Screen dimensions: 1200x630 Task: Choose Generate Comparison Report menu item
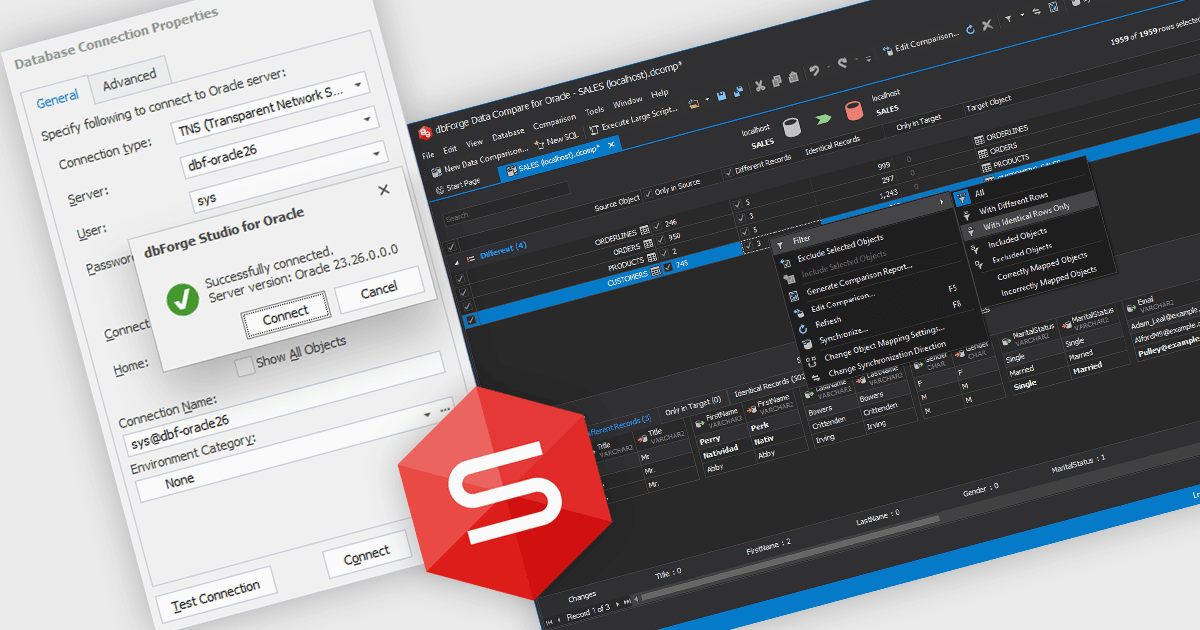coord(859,281)
